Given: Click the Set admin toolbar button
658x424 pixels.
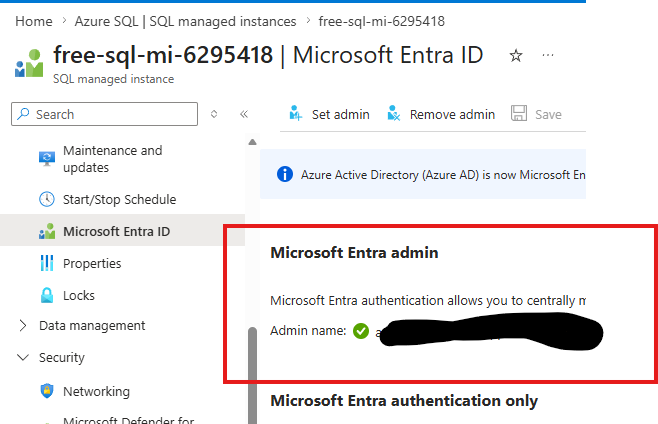Looking at the screenshot, I should click(x=329, y=114).
